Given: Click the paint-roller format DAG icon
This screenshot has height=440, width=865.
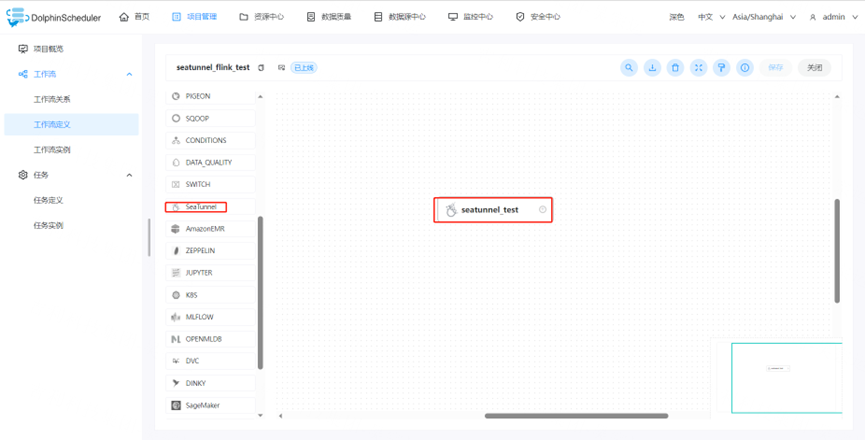Looking at the screenshot, I should pos(722,68).
